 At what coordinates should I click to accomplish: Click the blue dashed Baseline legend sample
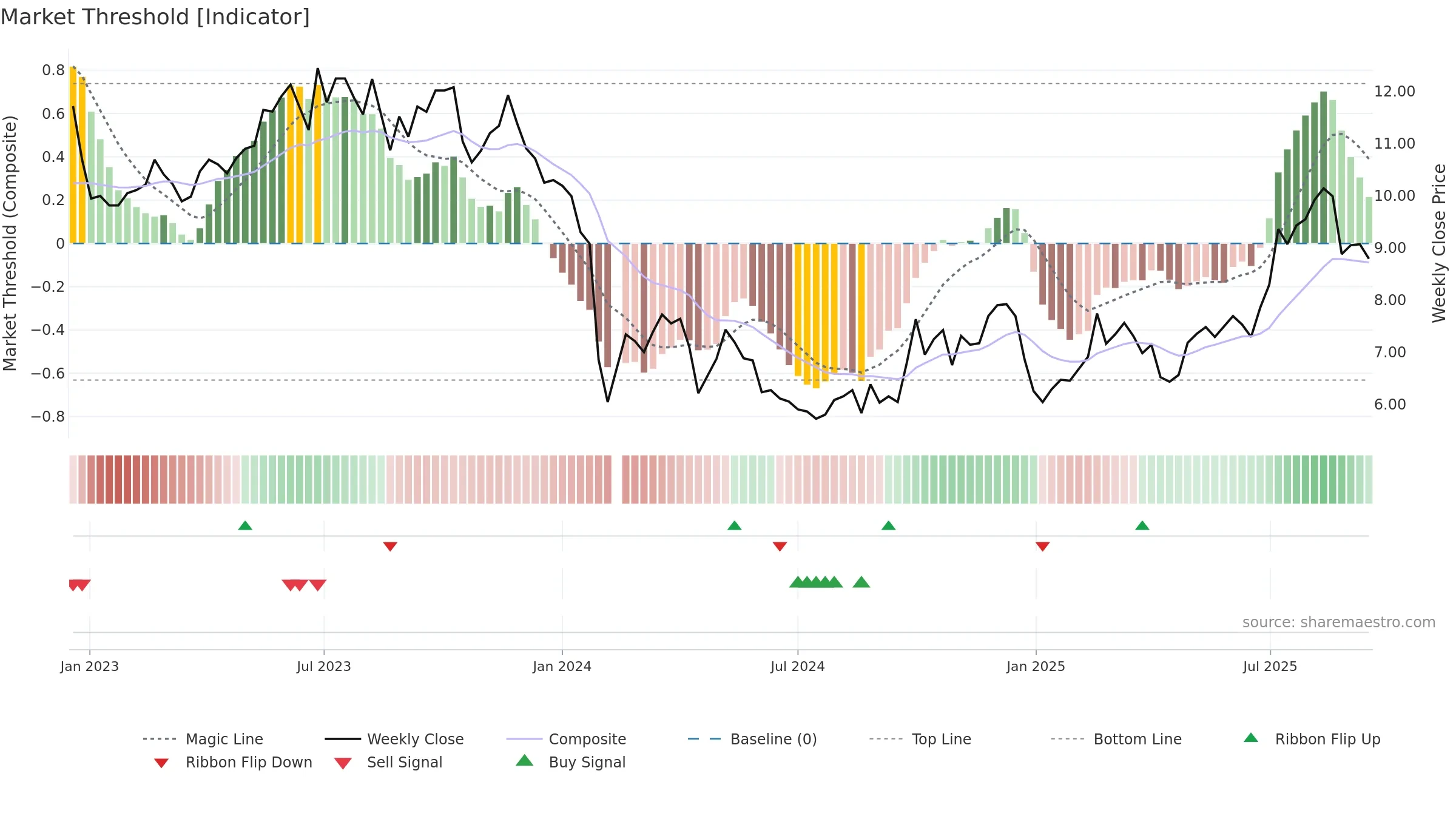[704, 739]
